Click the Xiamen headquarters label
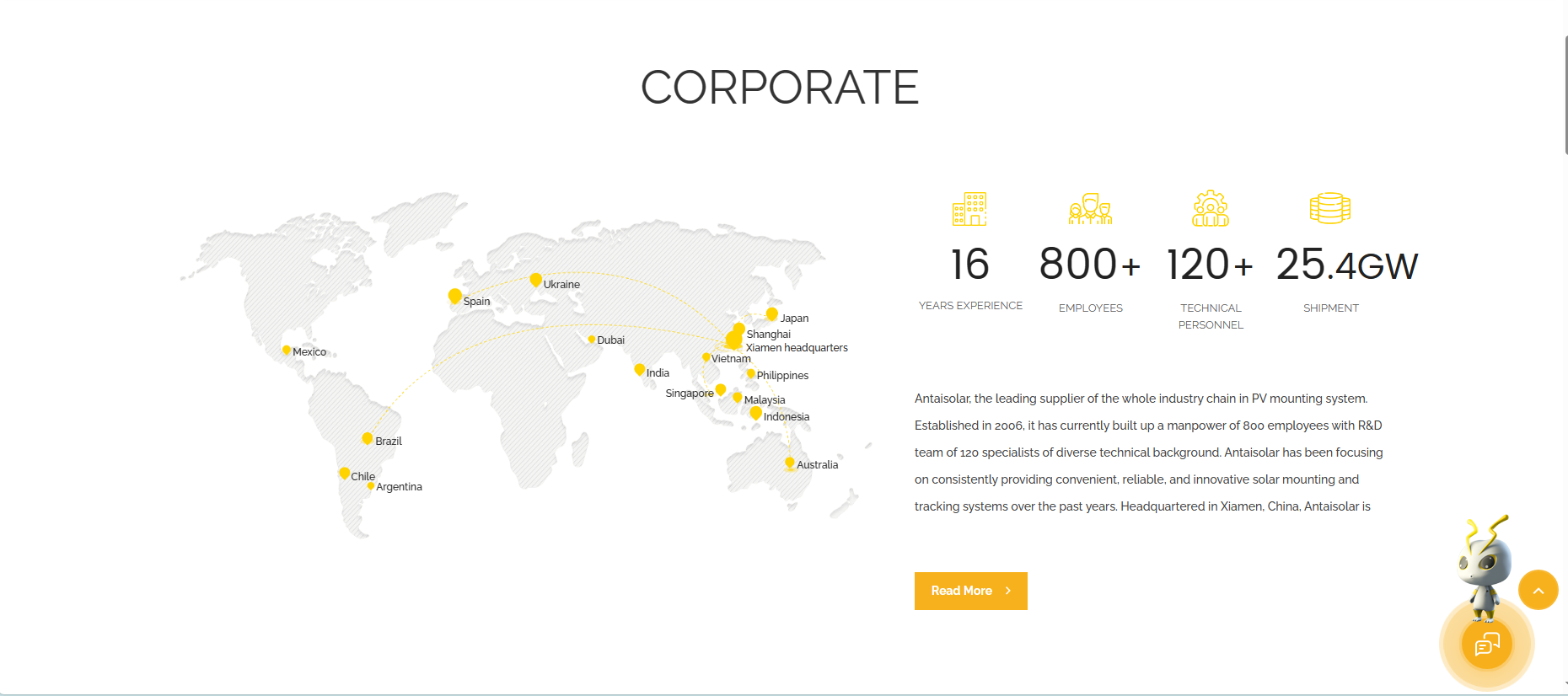The image size is (1568, 696). tap(797, 347)
